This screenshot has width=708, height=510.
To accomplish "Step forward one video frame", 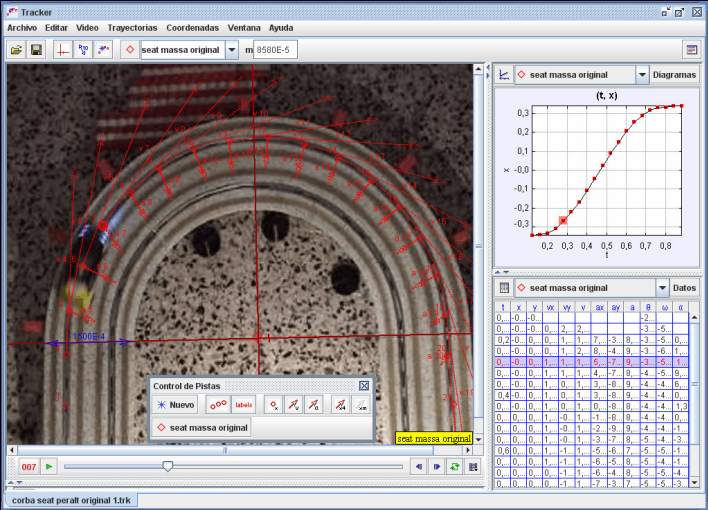I will (437, 466).
